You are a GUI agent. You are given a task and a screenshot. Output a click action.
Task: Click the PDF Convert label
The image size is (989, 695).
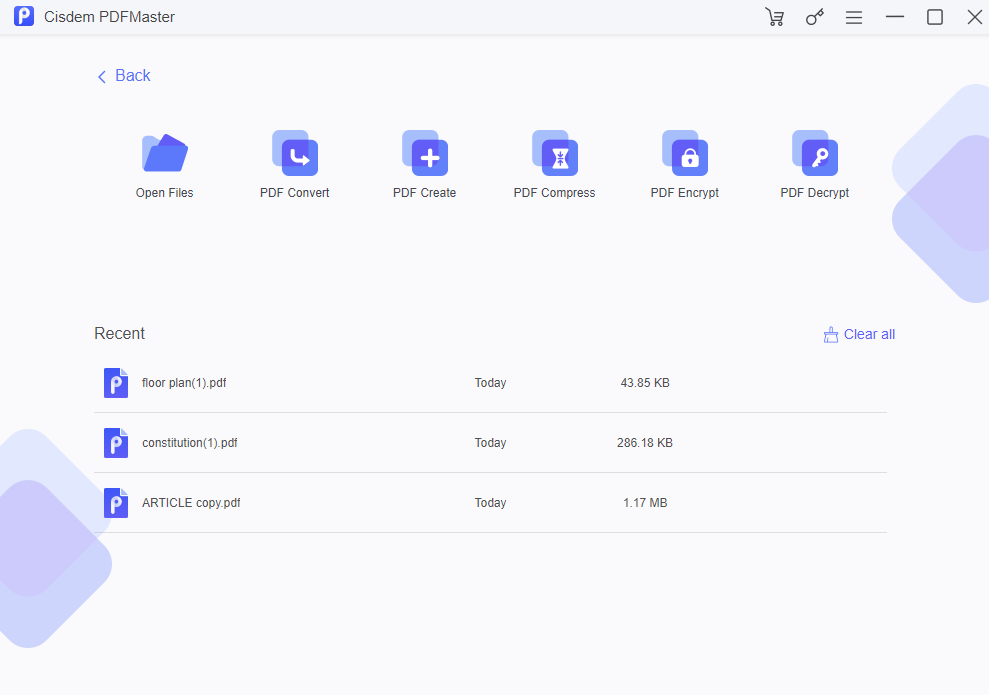coord(295,193)
